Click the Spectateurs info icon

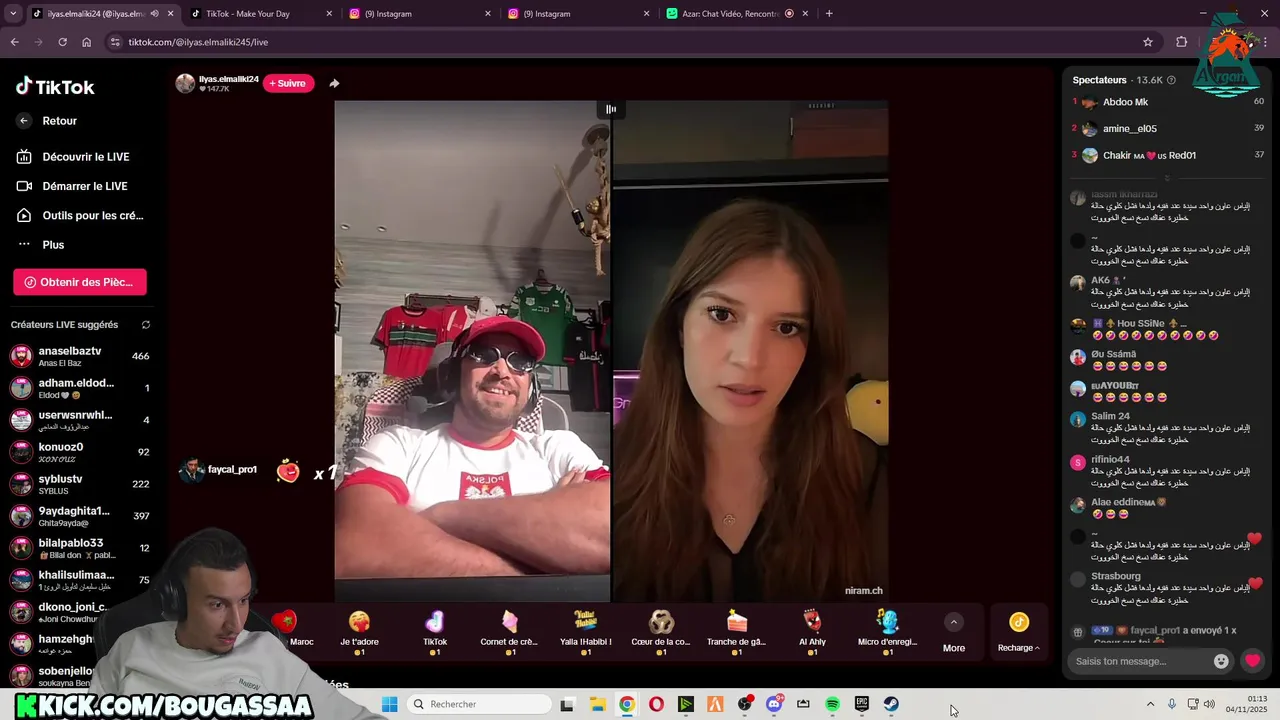pyautogui.click(x=1171, y=80)
